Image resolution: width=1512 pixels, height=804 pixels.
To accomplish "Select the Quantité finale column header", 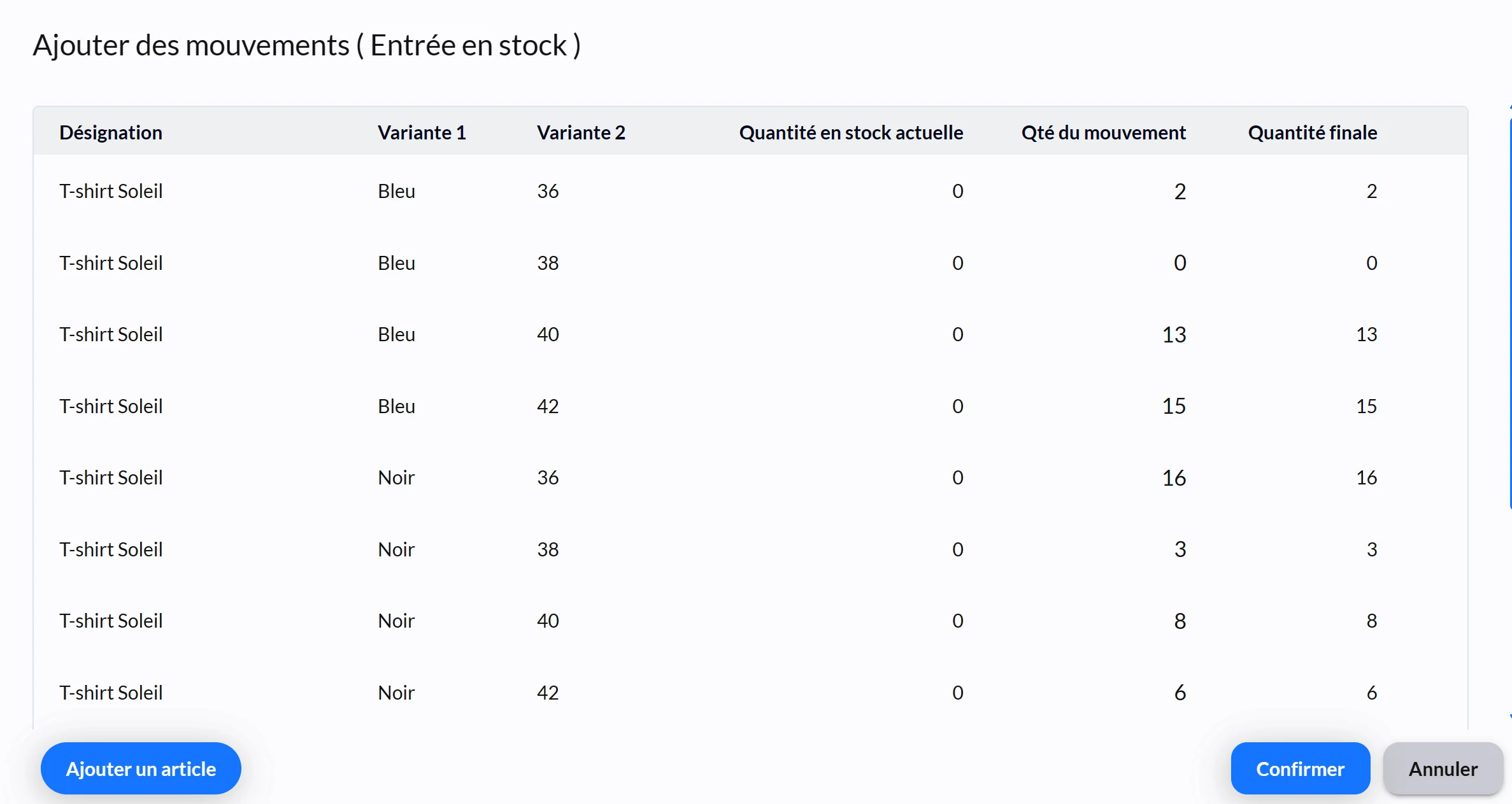I will click(x=1312, y=132).
